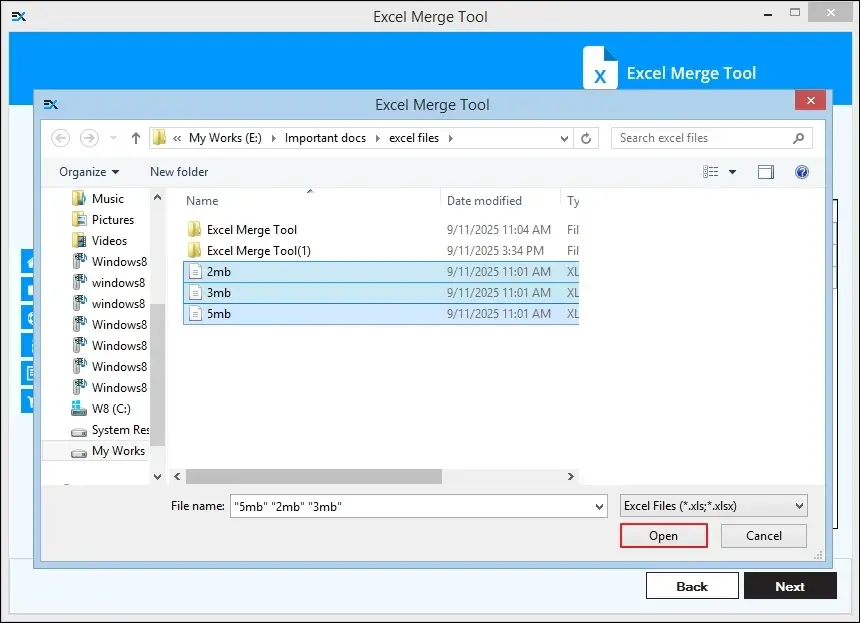The width and height of the screenshot is (860, 623).
Task: Click the Search excel files box
Action: click(x=700, y=138)
